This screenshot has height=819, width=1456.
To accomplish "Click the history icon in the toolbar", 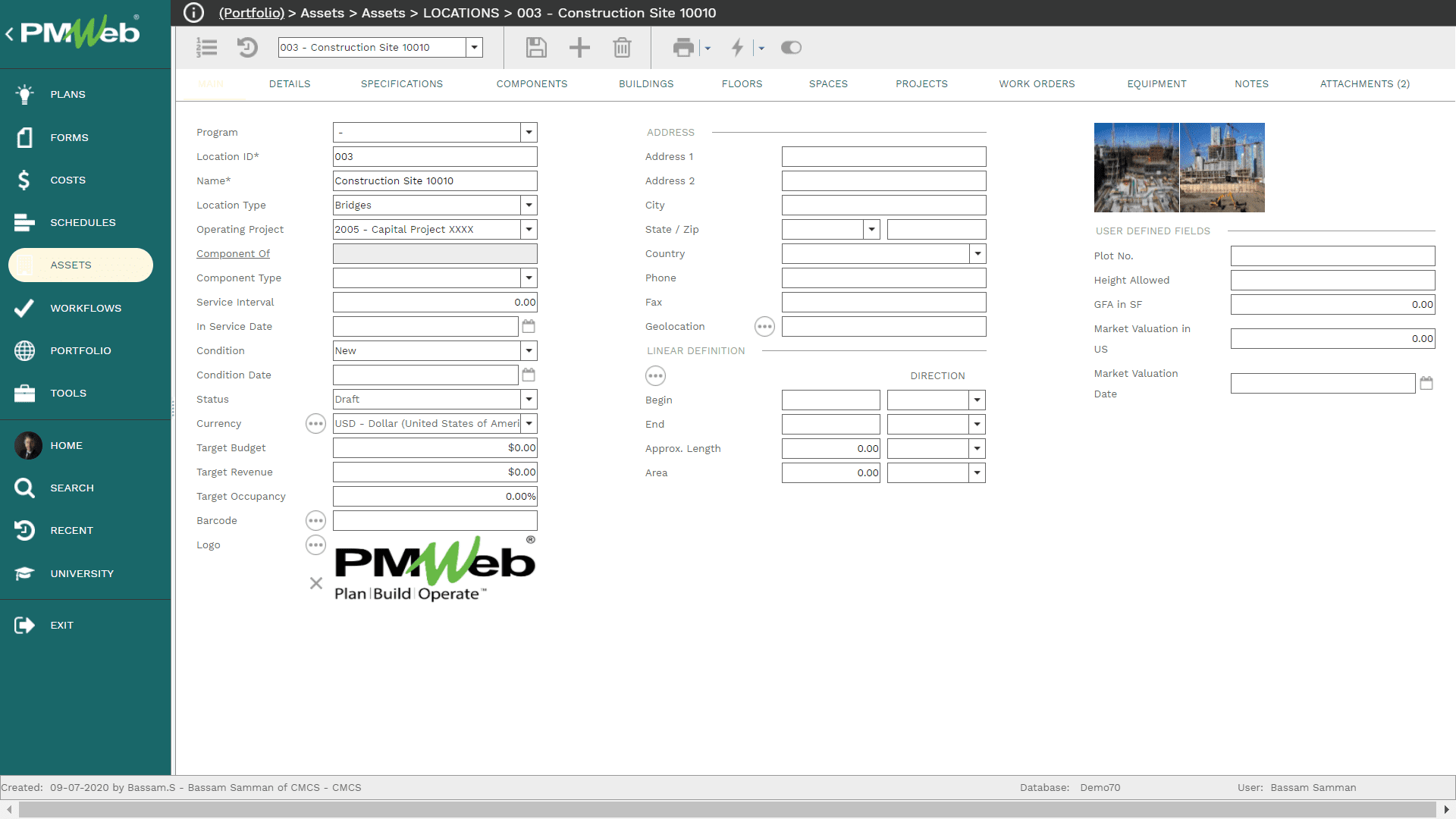I will 247,48.
